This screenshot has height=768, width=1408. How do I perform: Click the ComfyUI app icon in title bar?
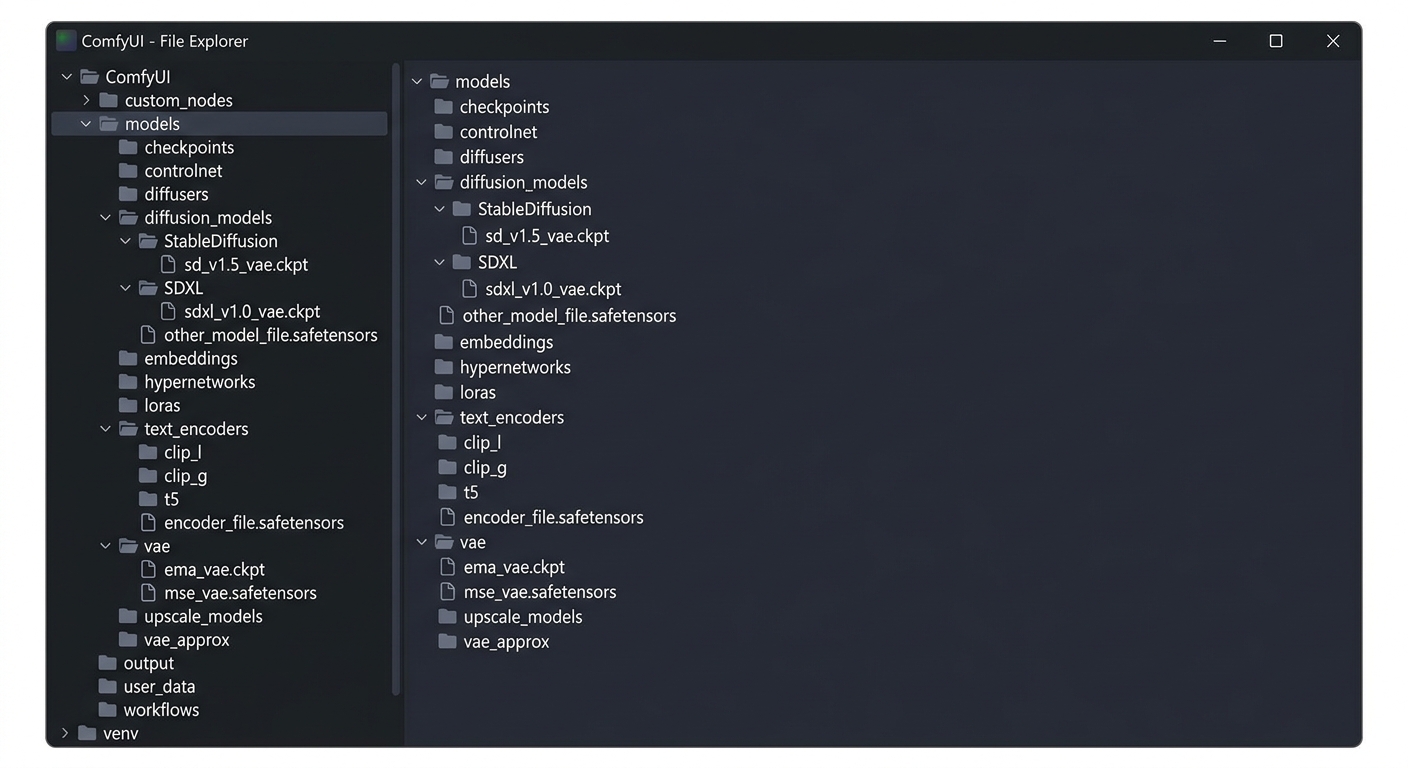pyautogui.click(x=66, y=41)
